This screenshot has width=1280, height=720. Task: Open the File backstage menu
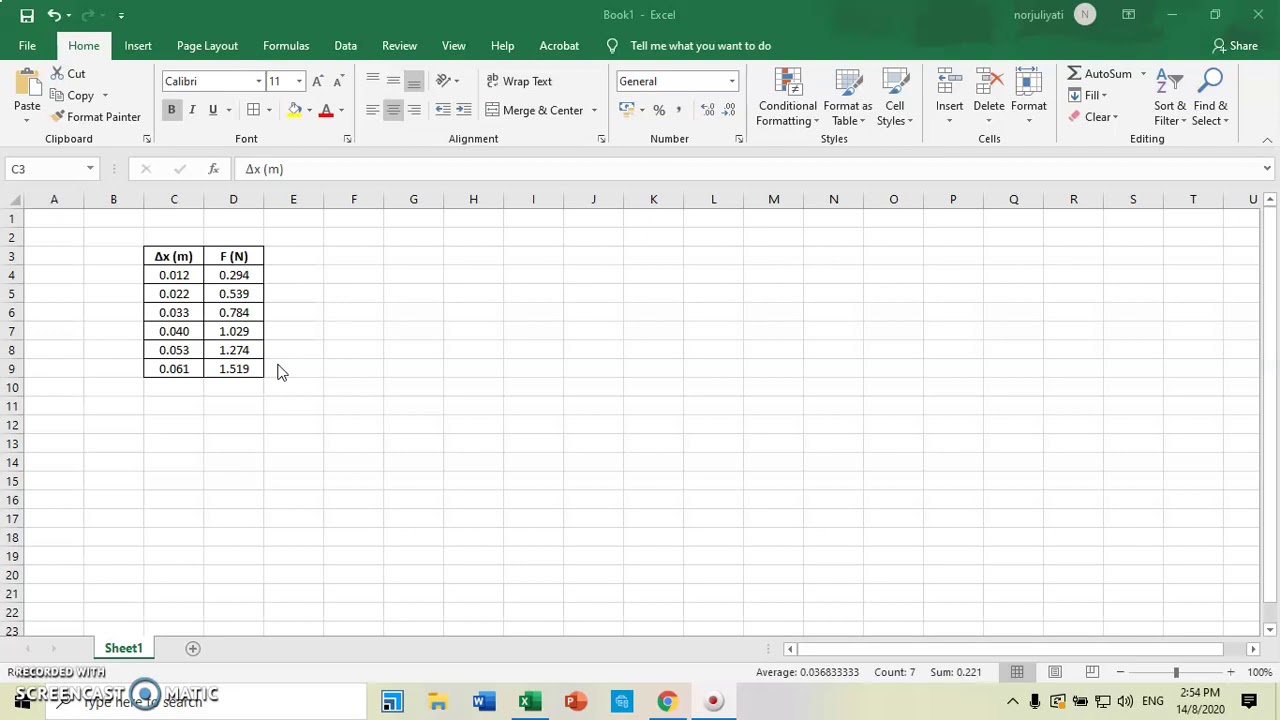pyautogui.click(x=27, y=46)
